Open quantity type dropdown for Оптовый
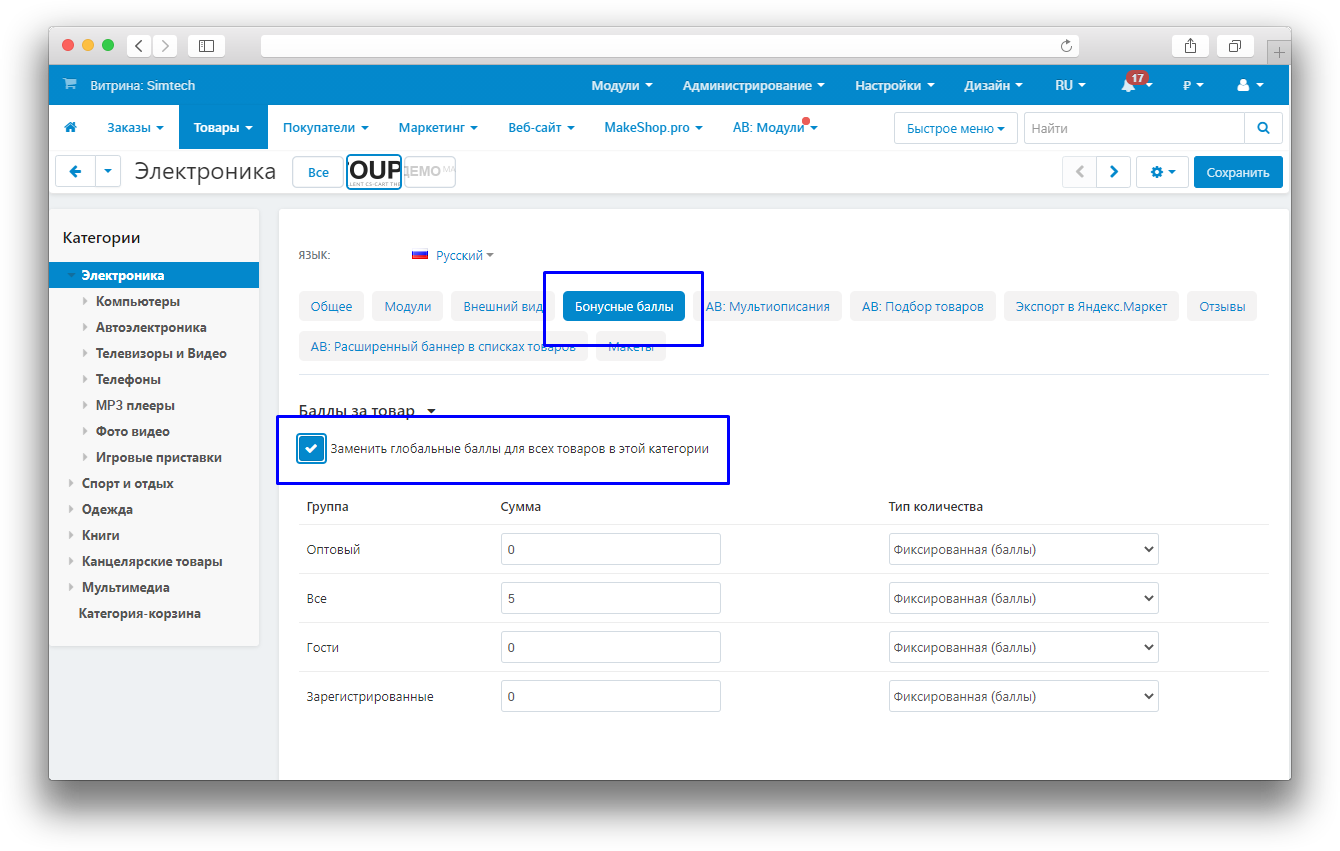Screen dimensions: 1340x851 (x=1023, y=549)
